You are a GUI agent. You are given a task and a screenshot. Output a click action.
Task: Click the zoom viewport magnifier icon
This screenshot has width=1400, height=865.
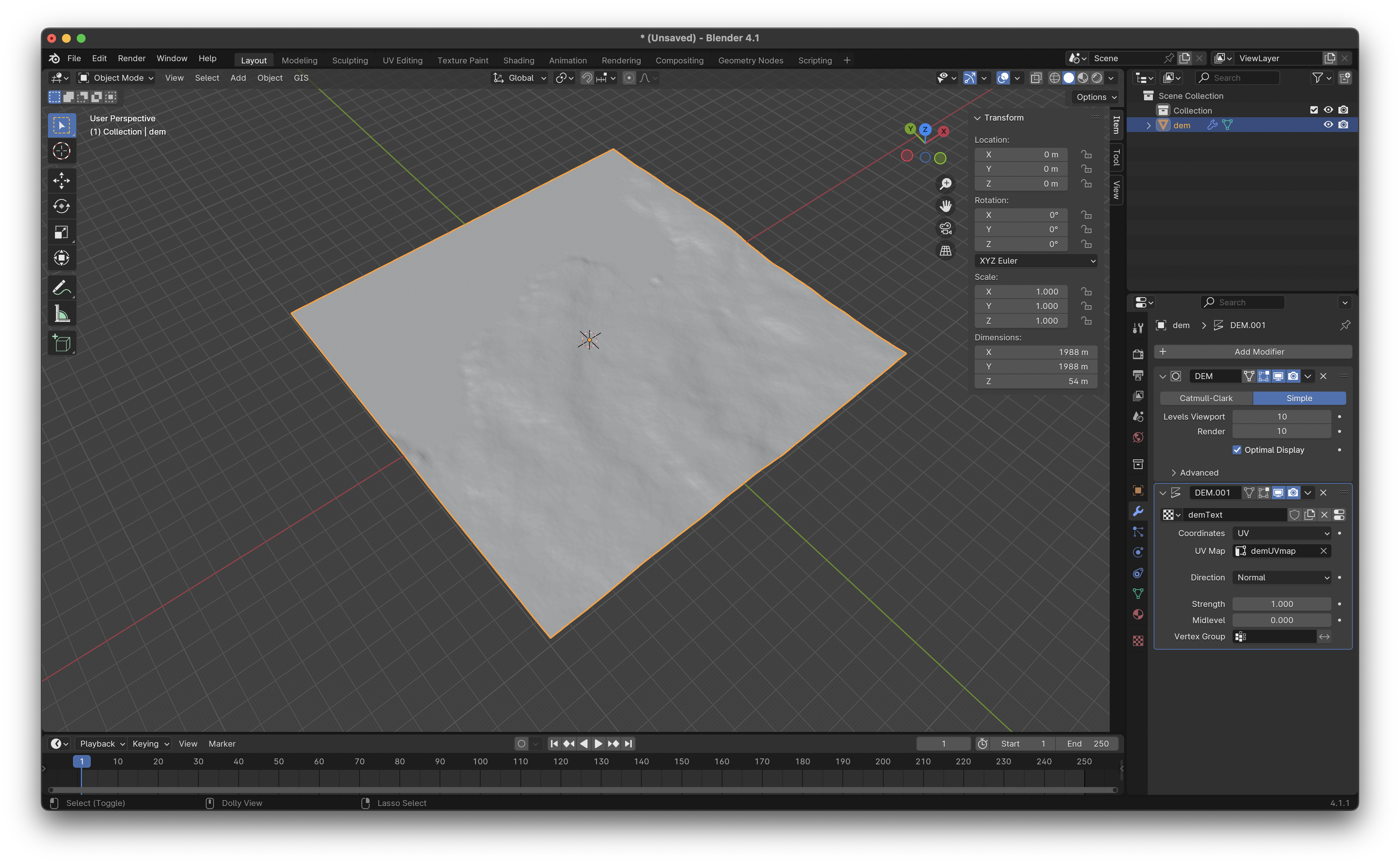[946, 184]
